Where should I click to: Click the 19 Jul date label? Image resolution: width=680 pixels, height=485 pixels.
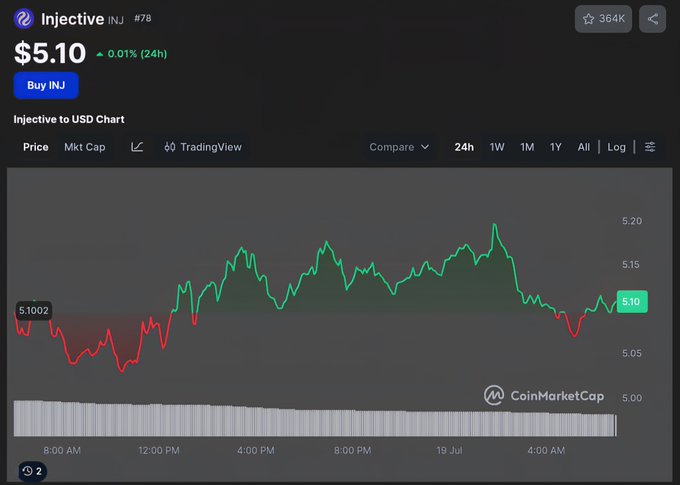pyautogui.click(x=449, y=450)
